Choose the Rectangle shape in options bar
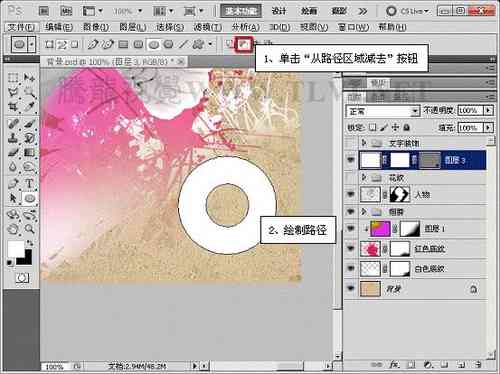 tap(124, 44)
